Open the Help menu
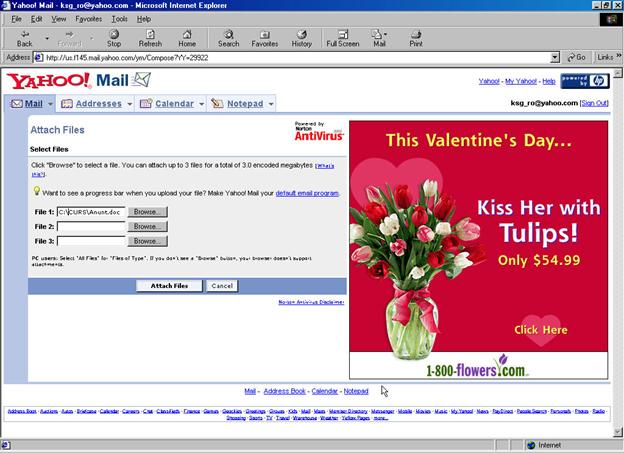 point(144,19)
